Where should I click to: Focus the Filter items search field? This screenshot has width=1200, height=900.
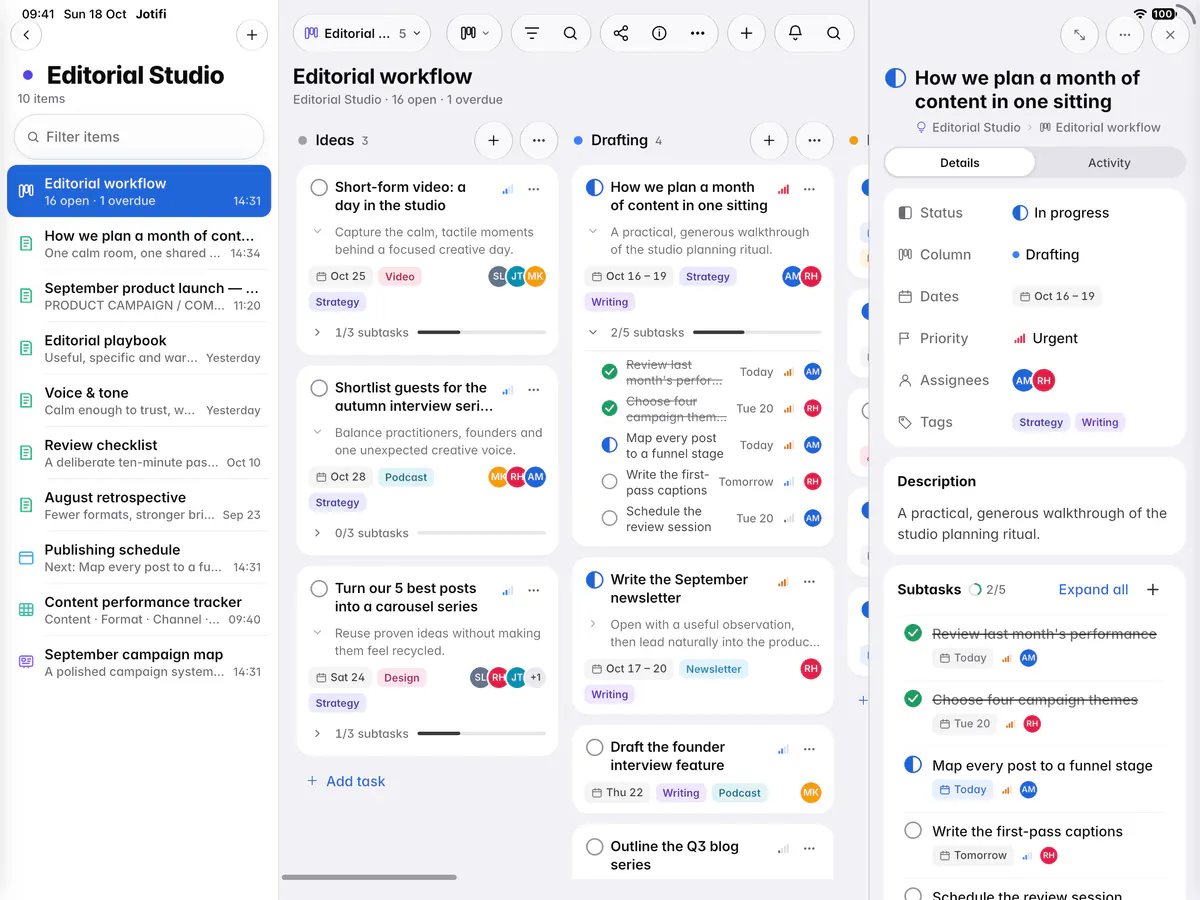(x=139, y=137)
